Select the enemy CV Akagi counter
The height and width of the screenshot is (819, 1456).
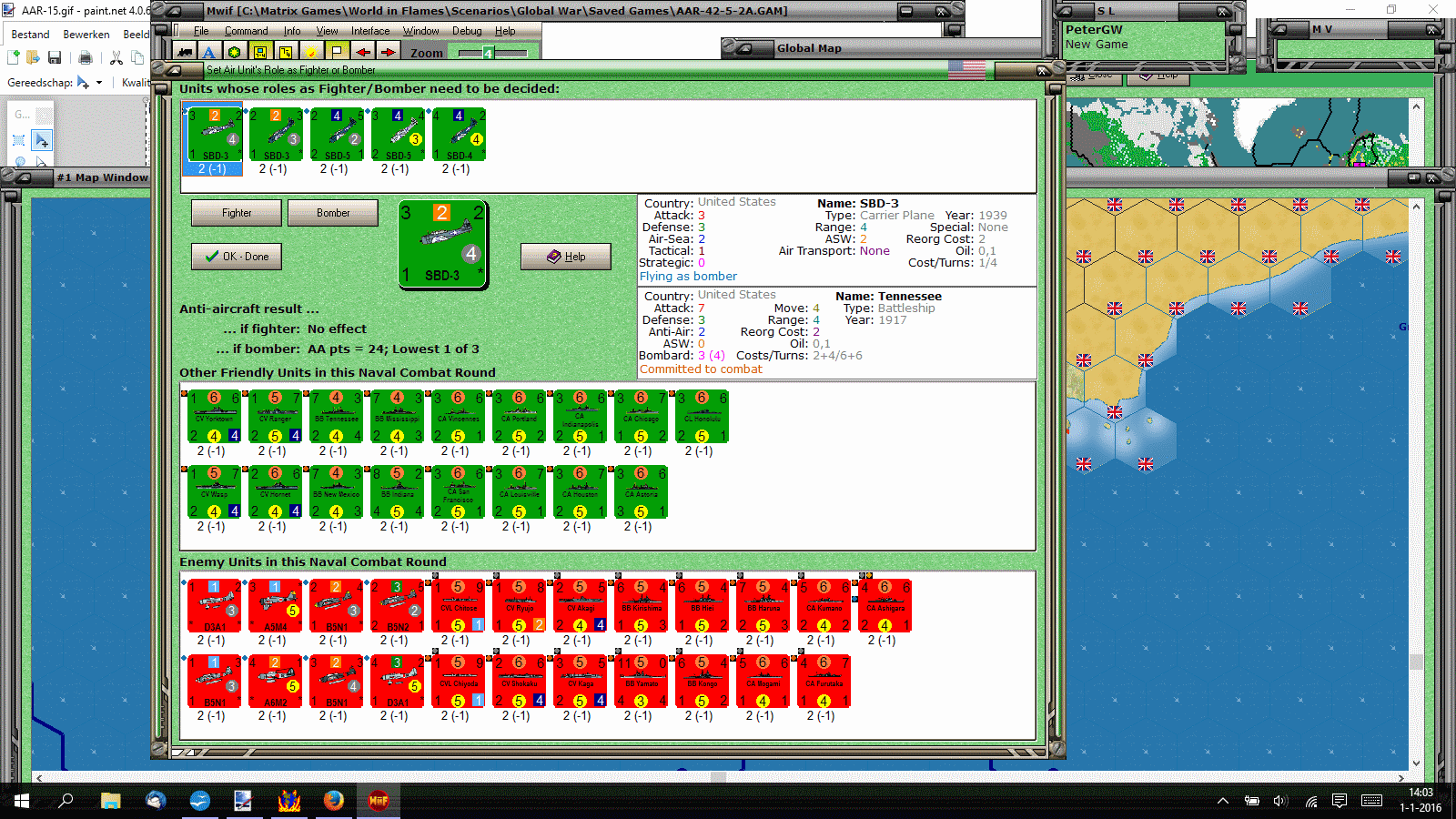click(x=580, y=606)
